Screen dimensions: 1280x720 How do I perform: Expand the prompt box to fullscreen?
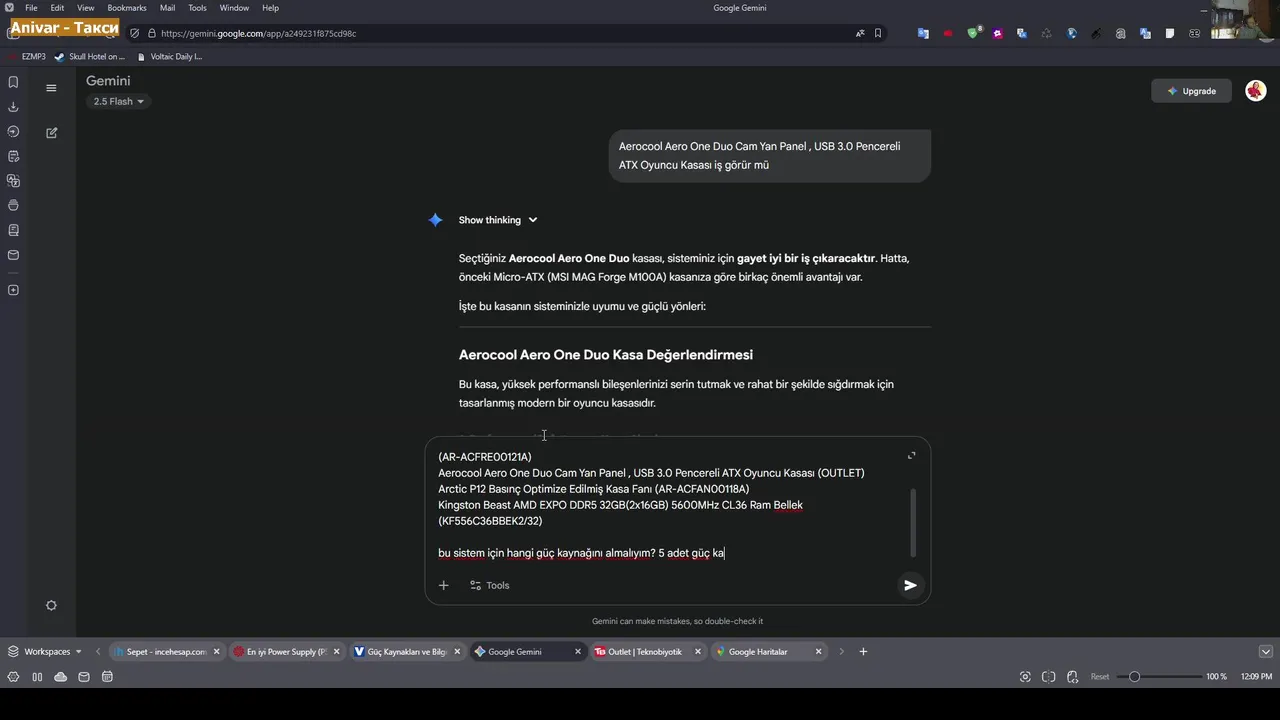click(x=911, y=456)
